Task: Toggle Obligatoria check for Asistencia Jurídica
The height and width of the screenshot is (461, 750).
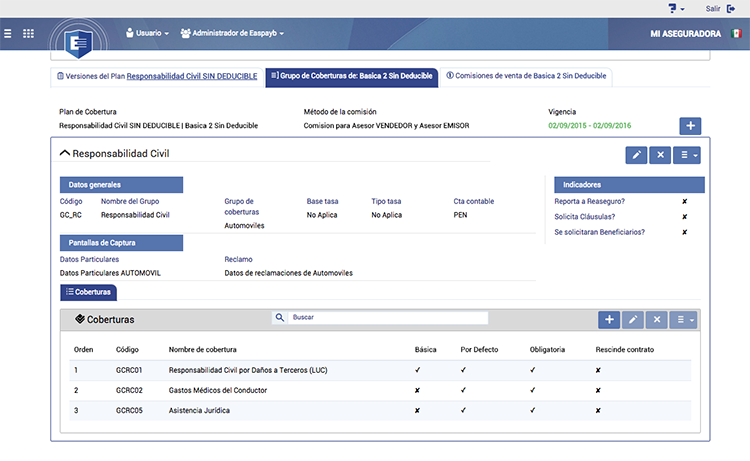Action: point(532,410)
